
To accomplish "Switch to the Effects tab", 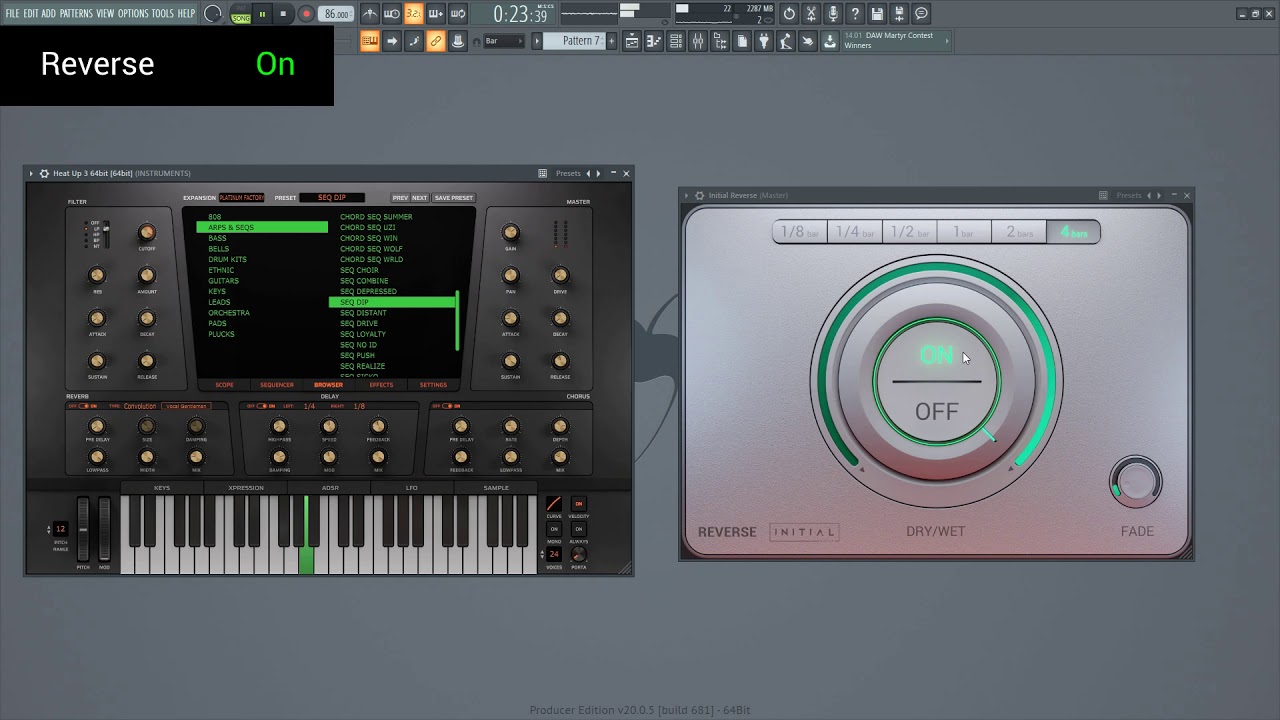I will click(x=381, y=385).
